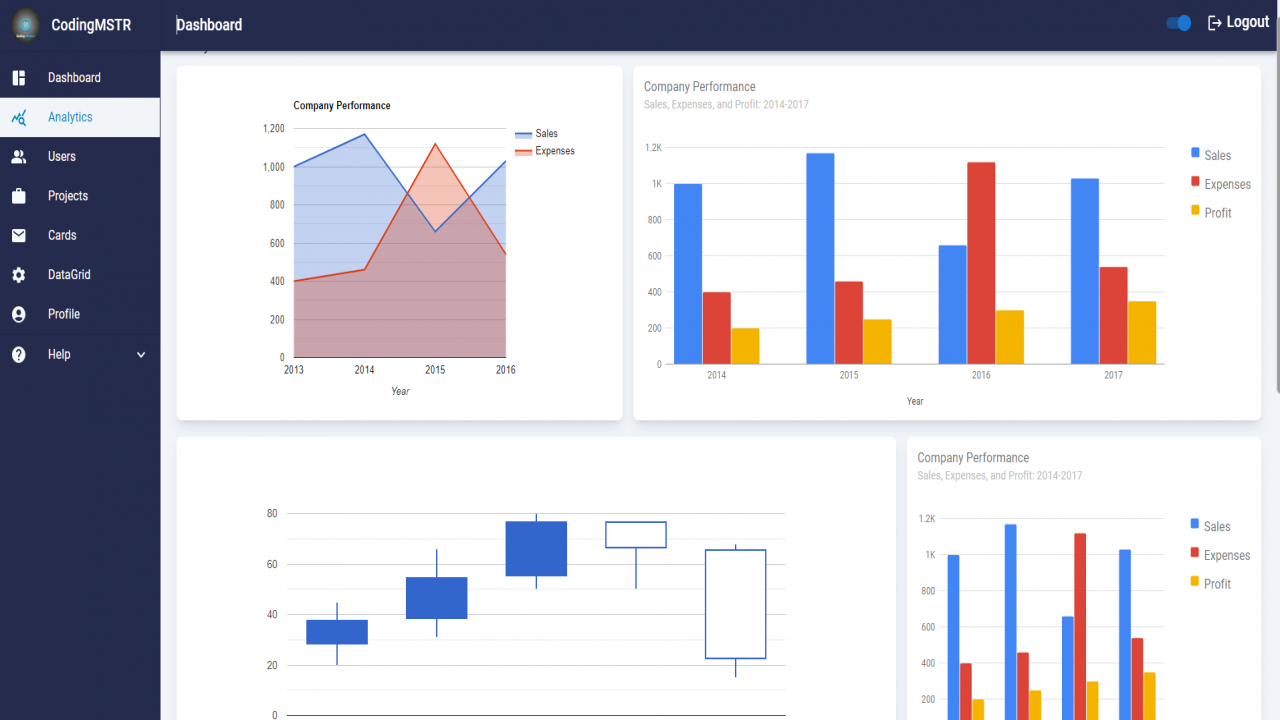This screenshot has width=1280, height=720.
Task: Toggle the theme switch in header
Action: coord(1179,23)
